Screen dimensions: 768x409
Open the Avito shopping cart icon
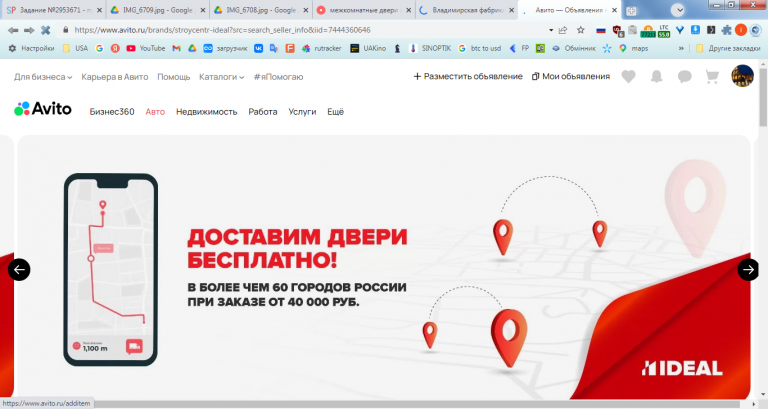pos(712,76)
